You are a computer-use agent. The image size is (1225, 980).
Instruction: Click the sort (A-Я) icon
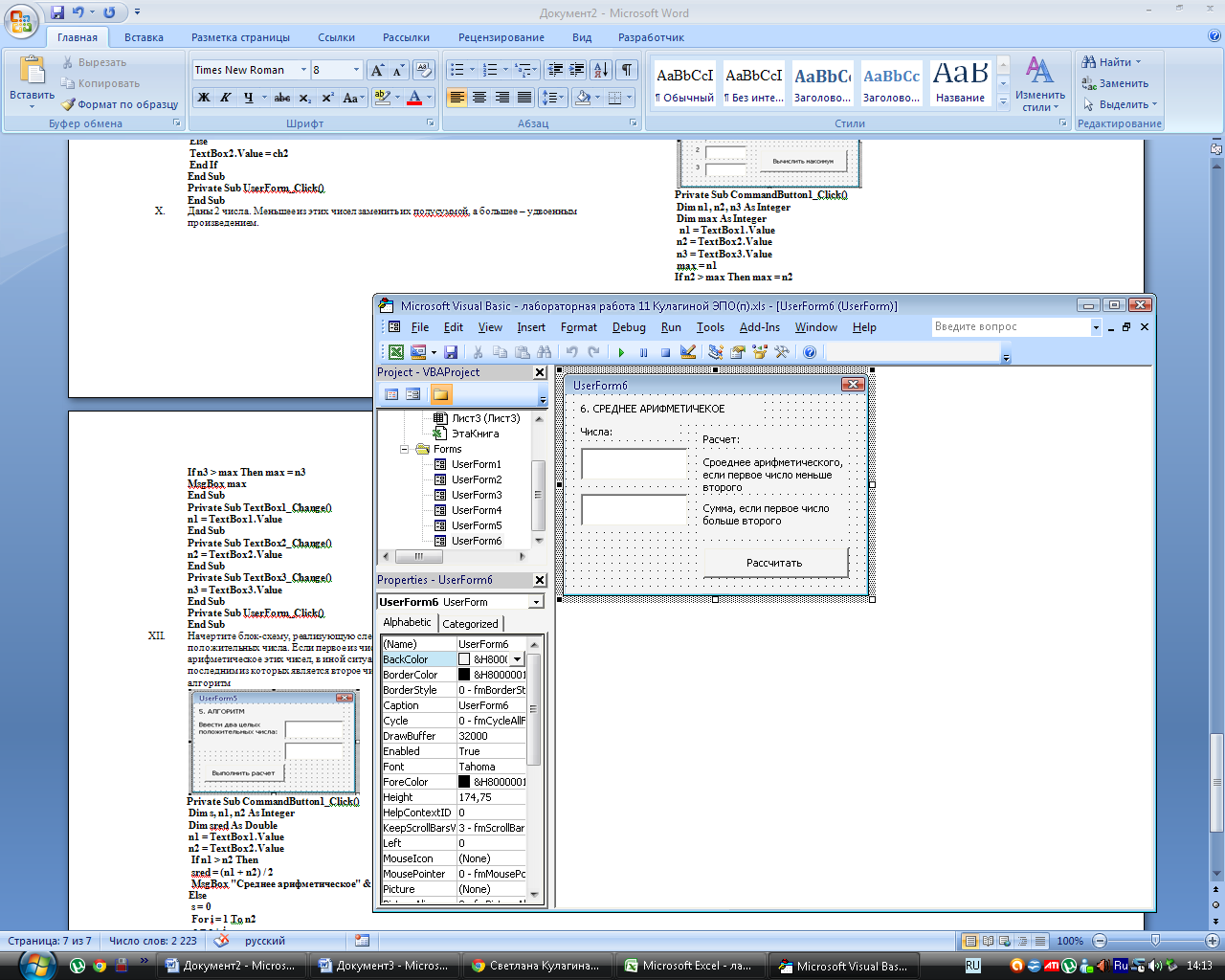coord(601,70)
